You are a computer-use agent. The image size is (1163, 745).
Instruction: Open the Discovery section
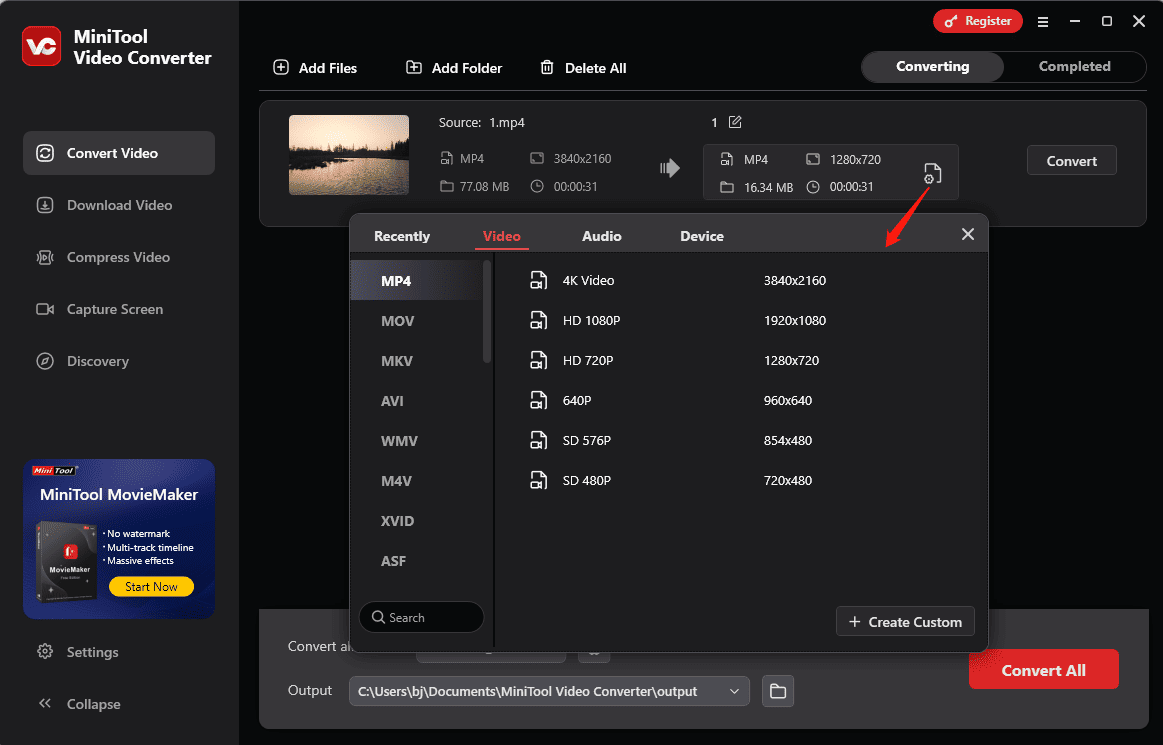[119, 361]
